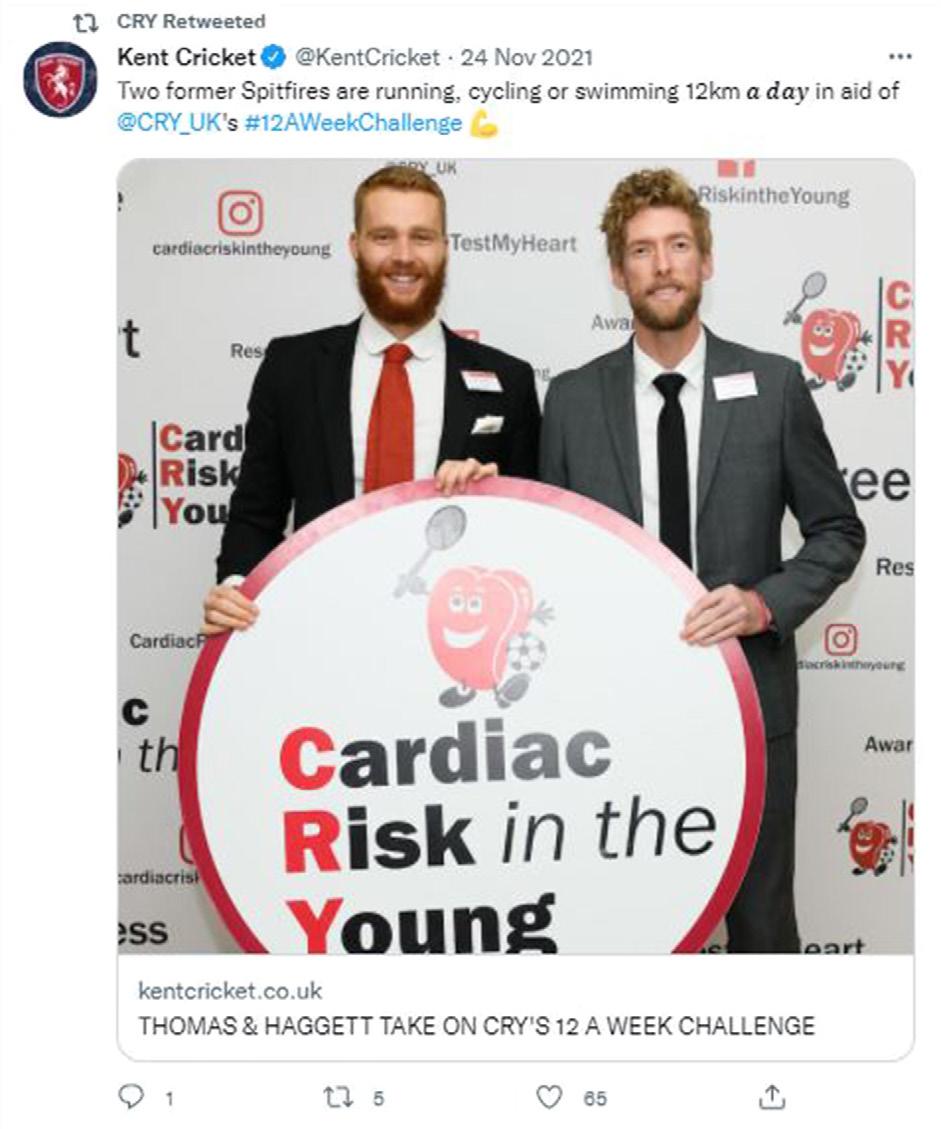Click the like count 65
Image resolution: width=941 pixels, height=1129 pixels.
pyautogui.click(x=595, y=1099)
